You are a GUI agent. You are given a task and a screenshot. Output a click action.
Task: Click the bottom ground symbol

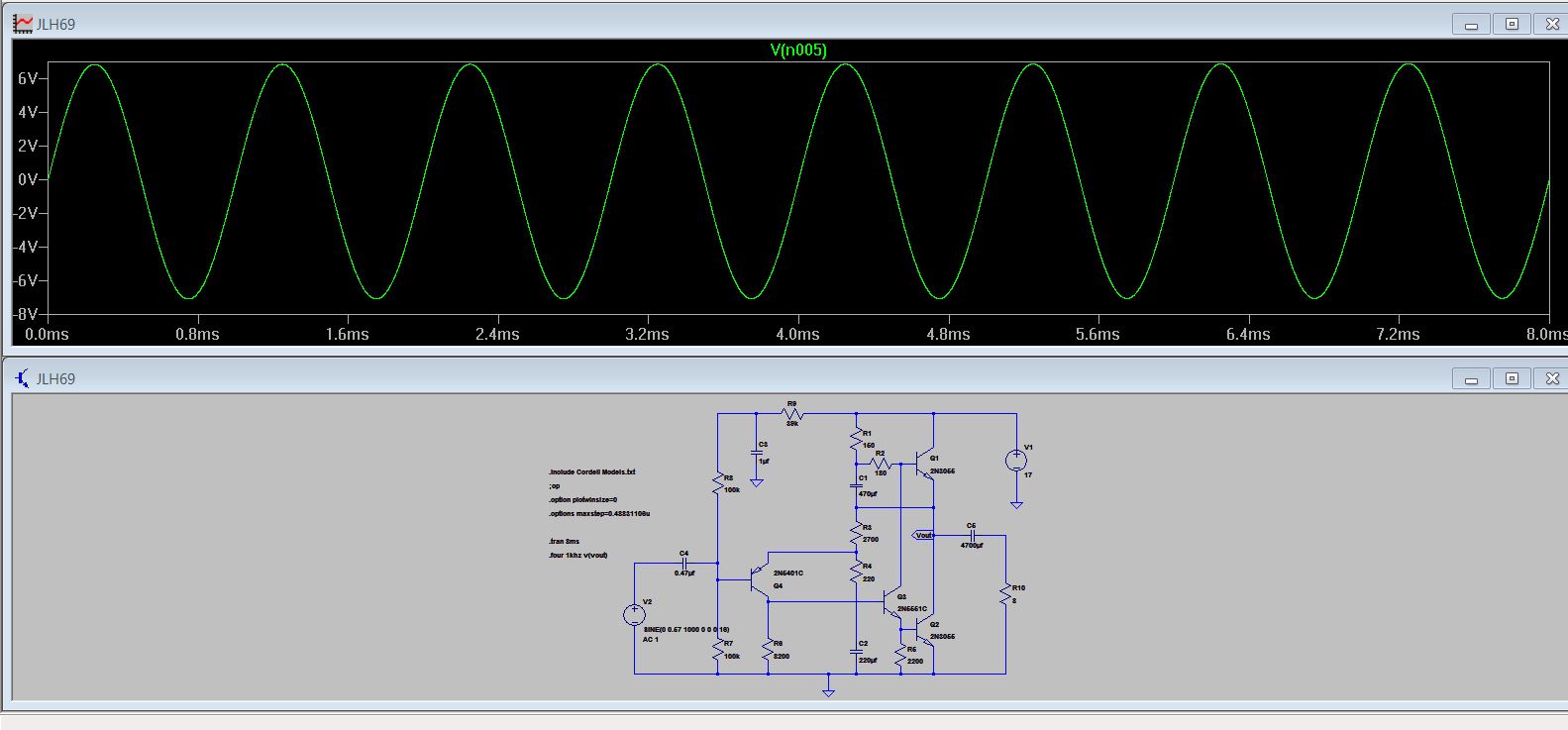(x=828, y=691)
